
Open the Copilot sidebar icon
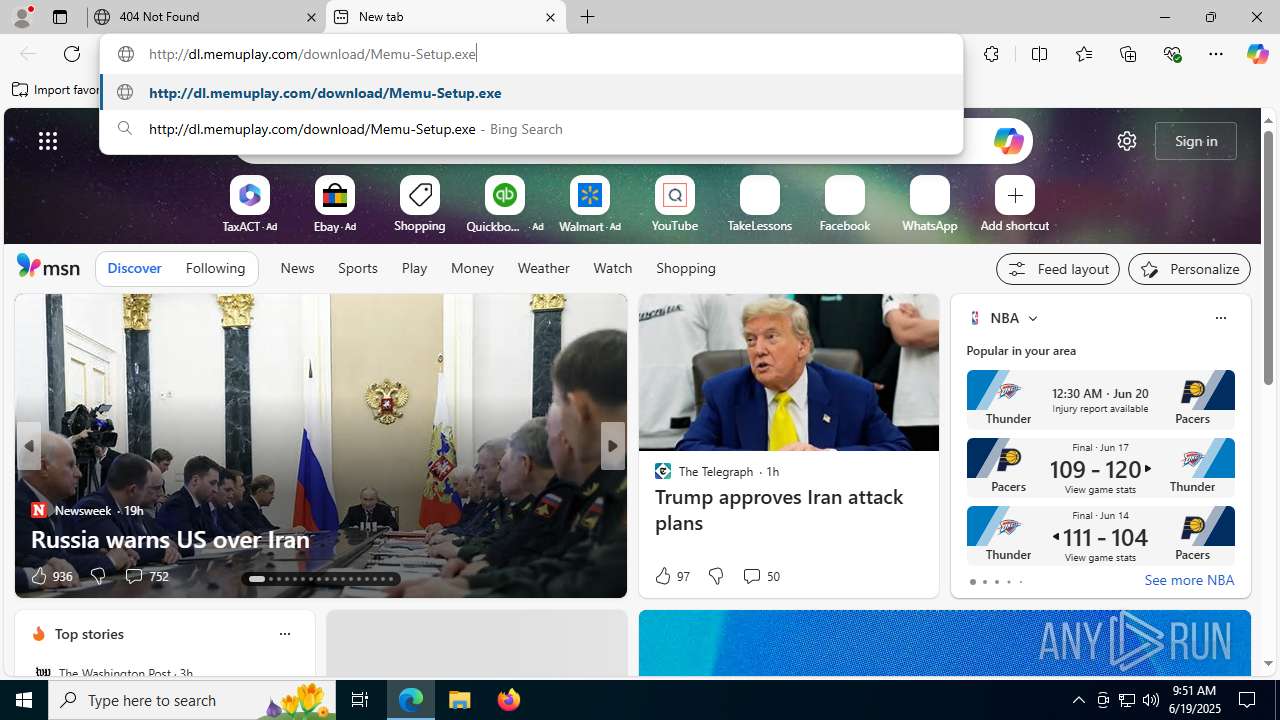[1257, 54]
